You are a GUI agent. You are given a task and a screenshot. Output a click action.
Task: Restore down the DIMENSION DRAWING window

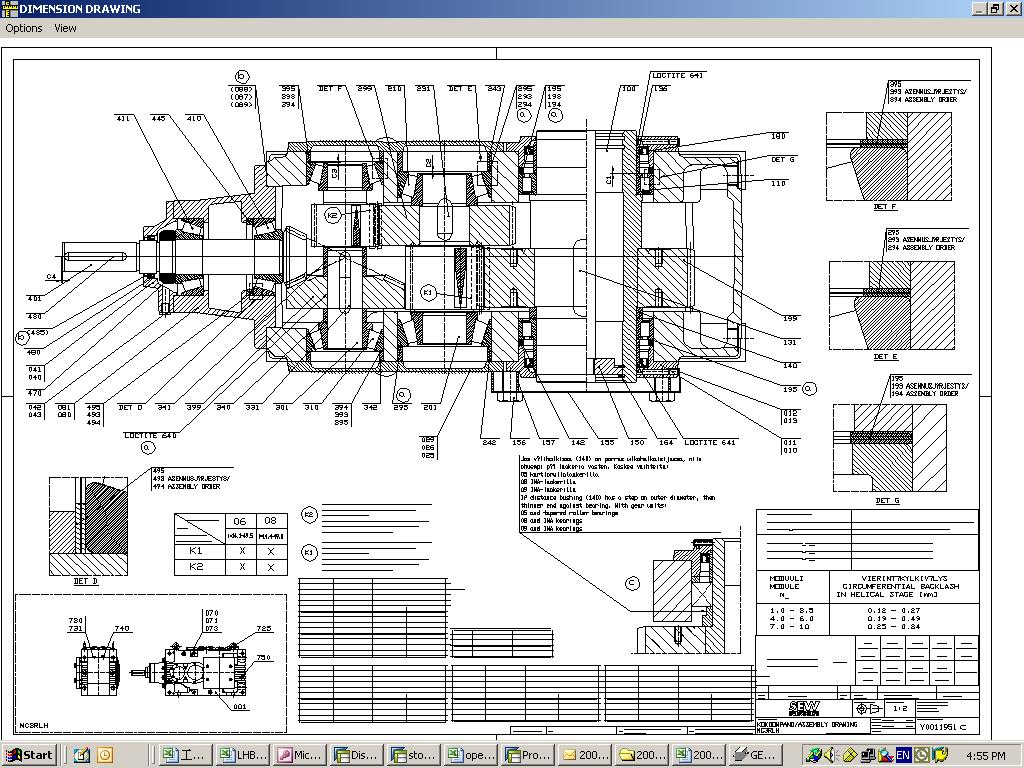coord(995,9)
